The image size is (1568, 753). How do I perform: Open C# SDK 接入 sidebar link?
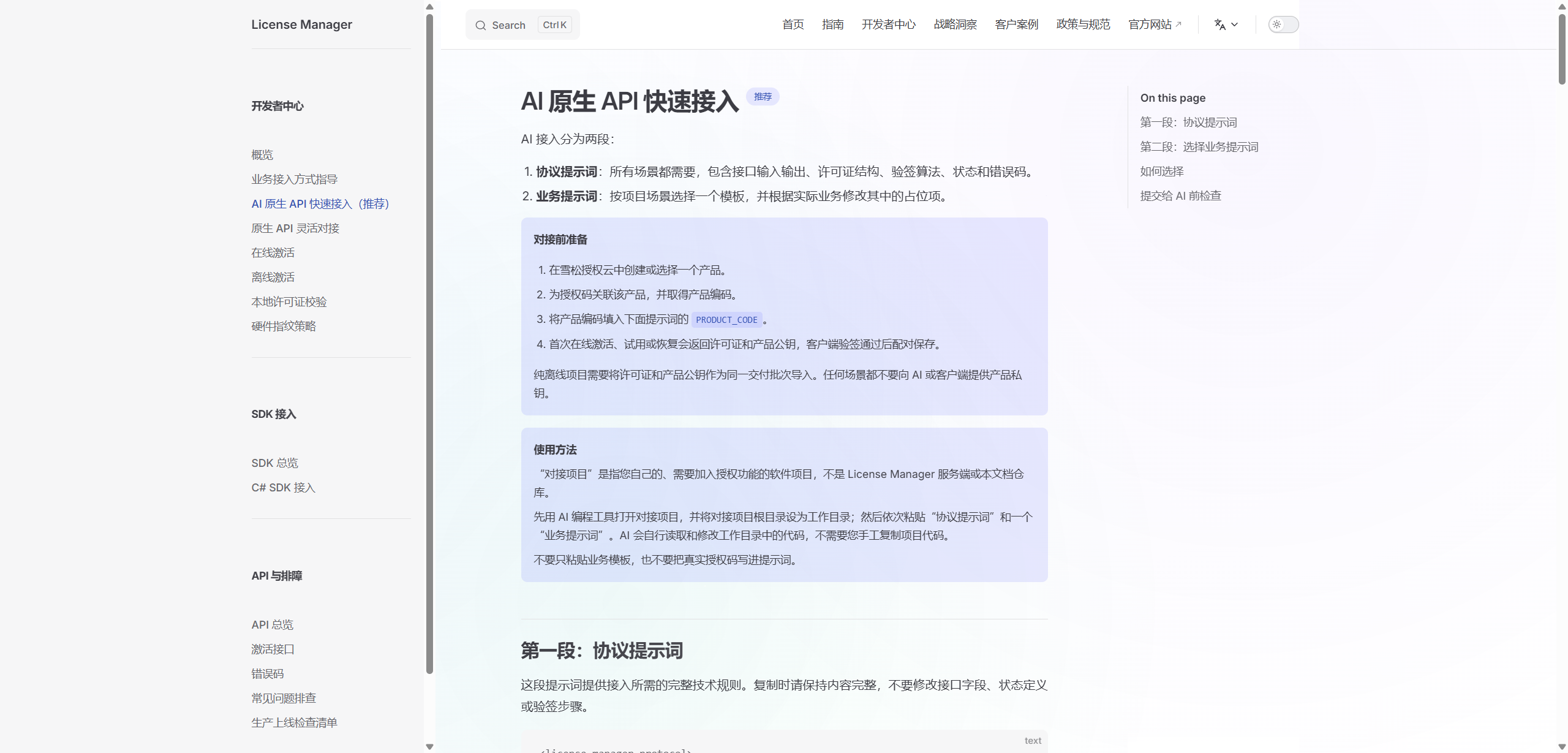click(x=283, y=488)
